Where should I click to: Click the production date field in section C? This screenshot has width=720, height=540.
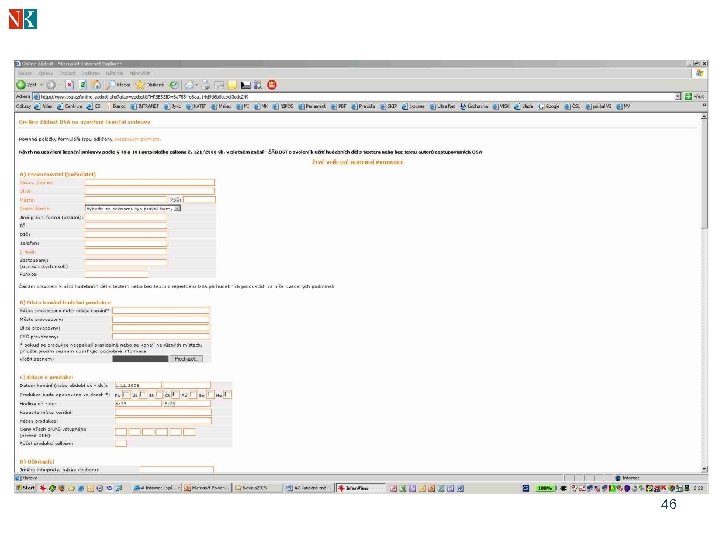point(138,385)
